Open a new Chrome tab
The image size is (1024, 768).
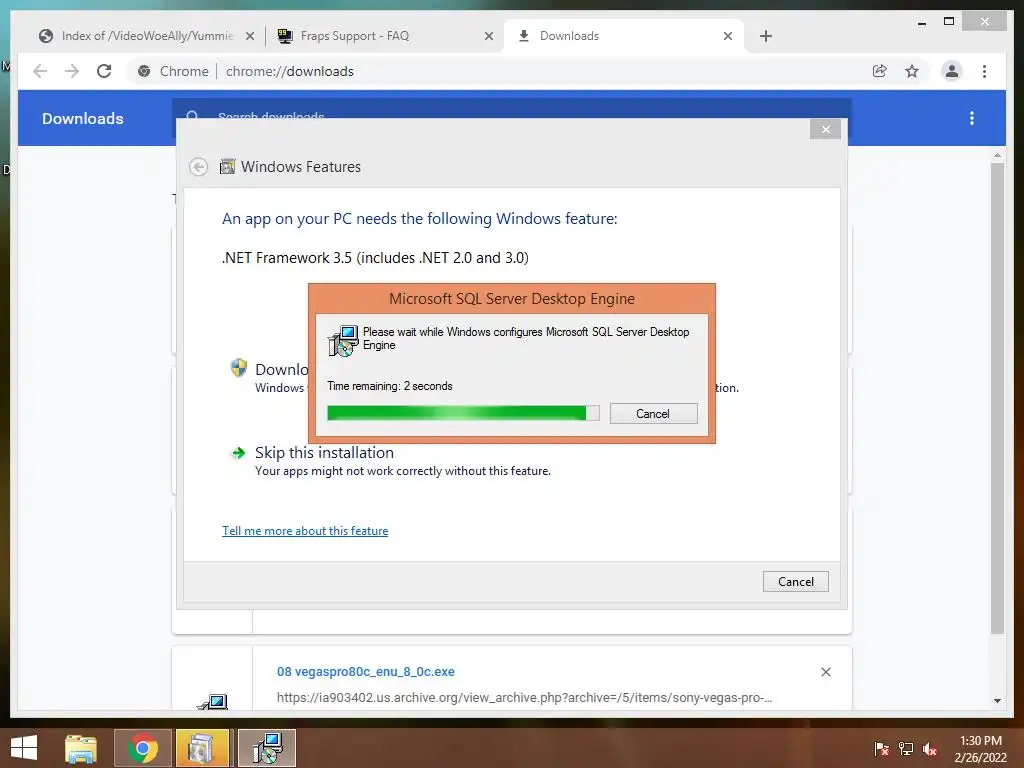click(x=766, y=37)
